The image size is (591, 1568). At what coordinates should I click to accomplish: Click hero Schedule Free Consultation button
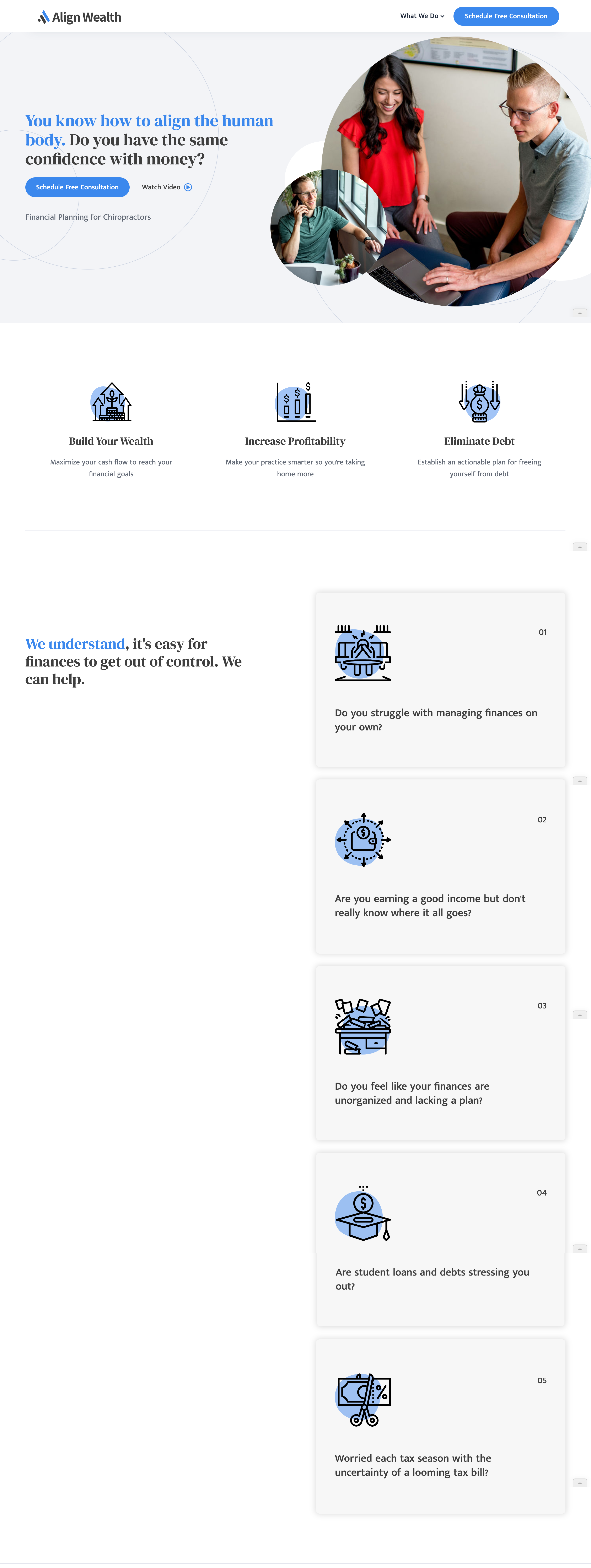click(77, 187)
